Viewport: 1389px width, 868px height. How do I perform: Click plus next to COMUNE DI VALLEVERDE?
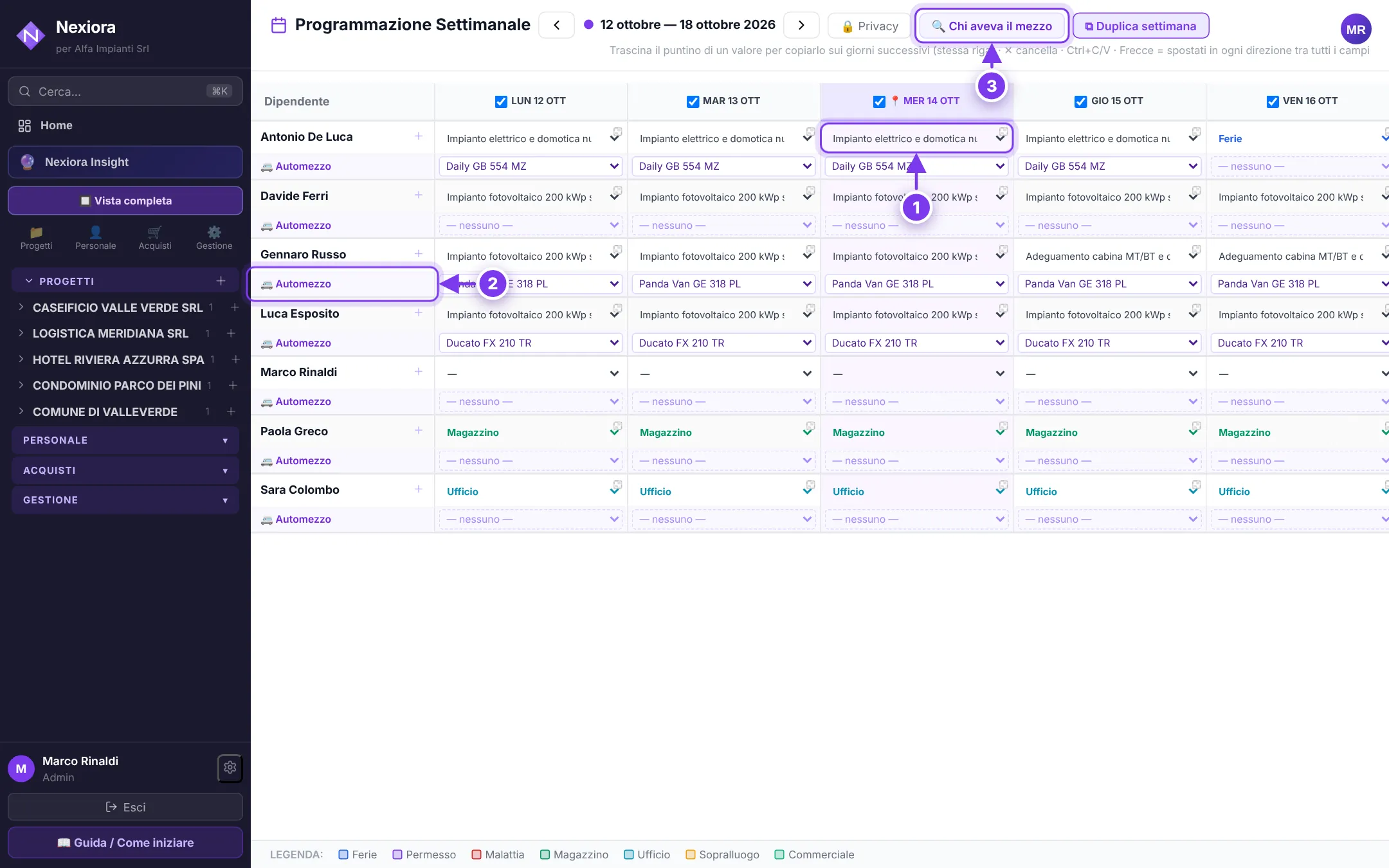coord(231,411)
